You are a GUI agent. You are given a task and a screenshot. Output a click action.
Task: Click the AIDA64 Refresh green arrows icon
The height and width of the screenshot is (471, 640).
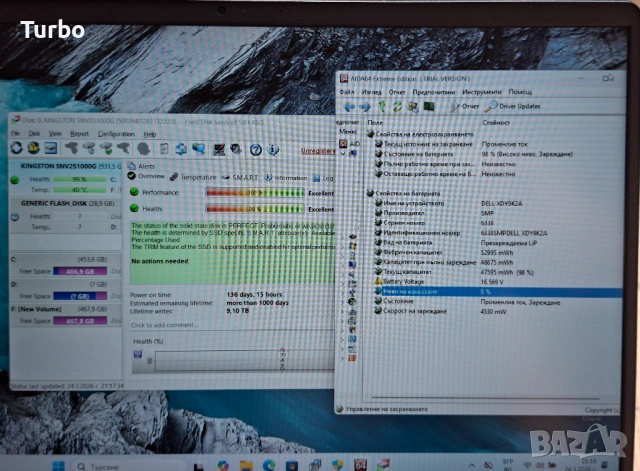click(397, 107)
